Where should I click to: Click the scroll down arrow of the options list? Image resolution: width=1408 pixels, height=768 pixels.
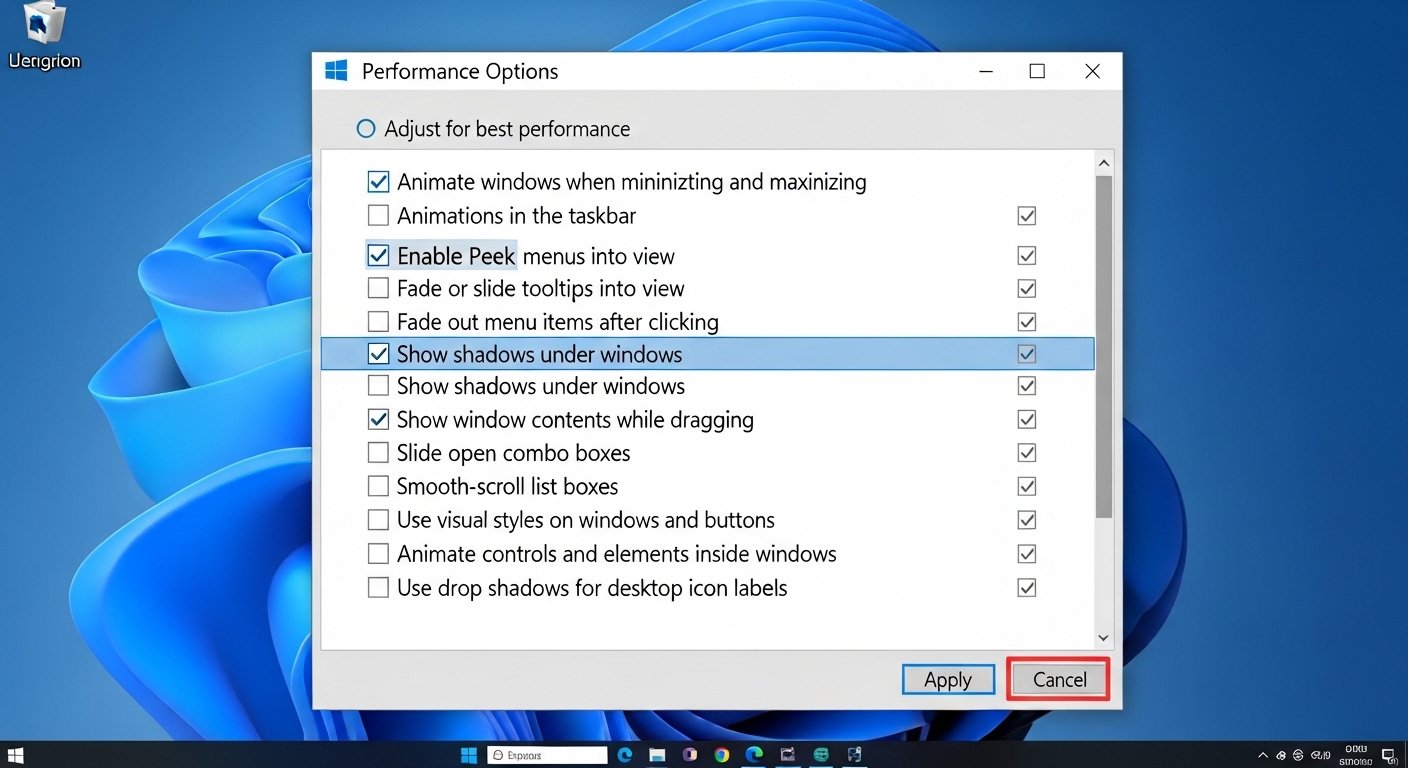pos(1104,637)
